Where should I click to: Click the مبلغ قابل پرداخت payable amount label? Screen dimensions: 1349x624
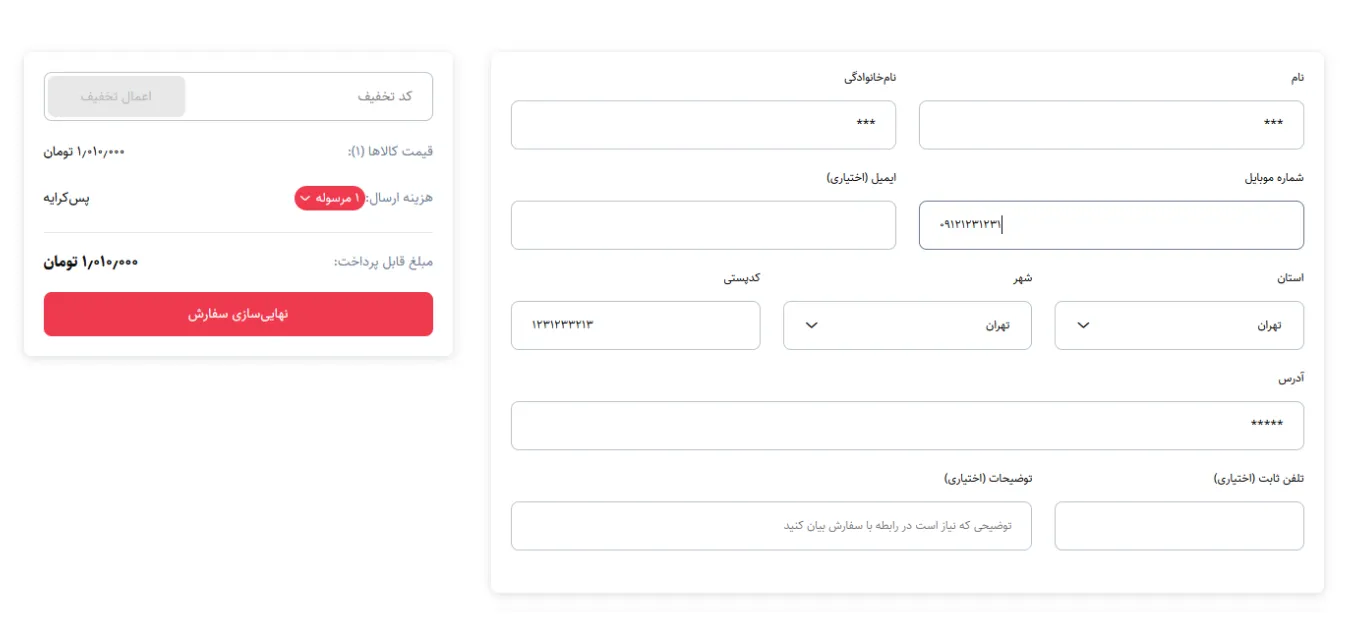point(383,262)
